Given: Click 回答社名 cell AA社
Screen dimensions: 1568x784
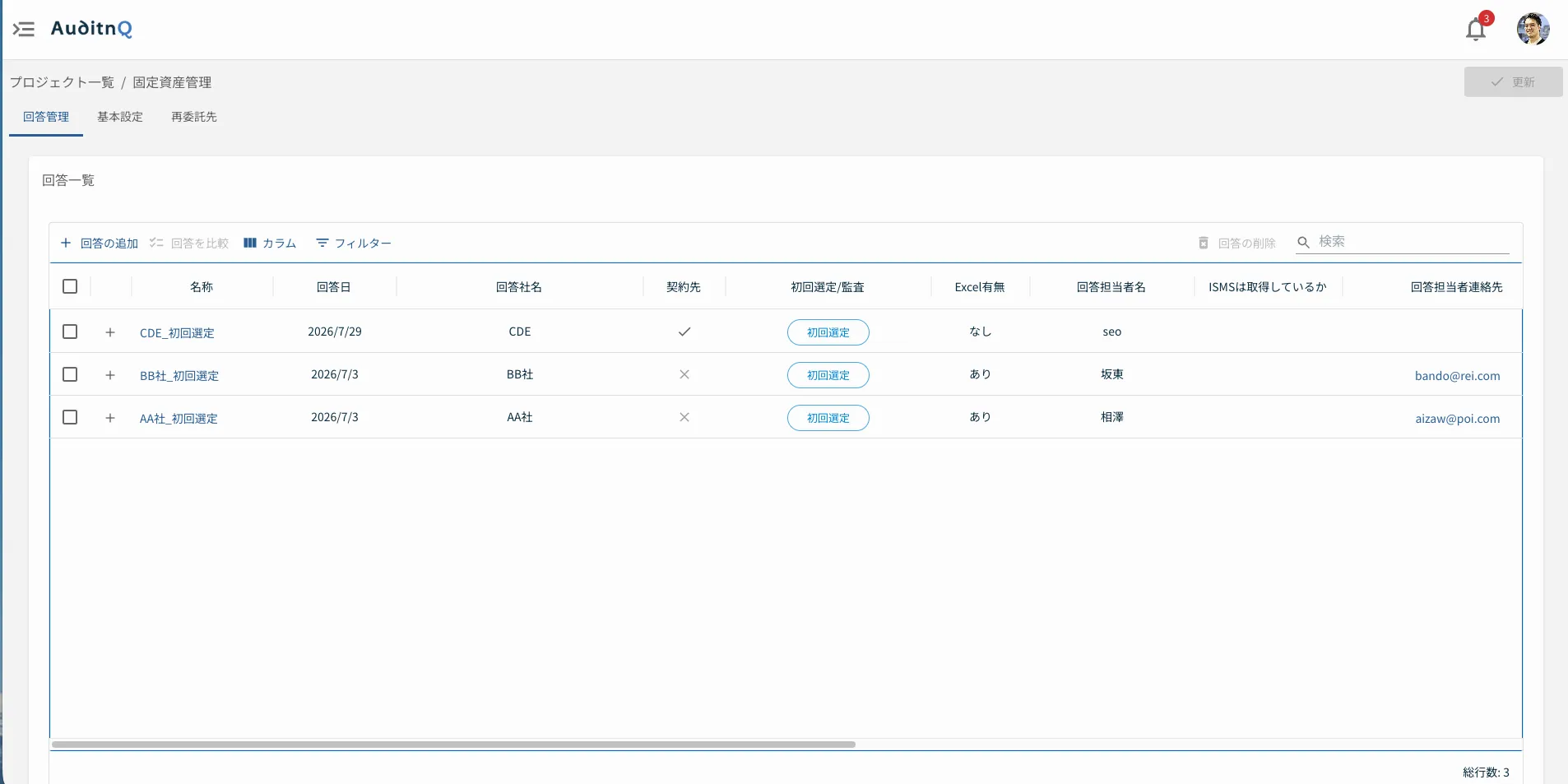Looking at the screenshot, I should (520, 417).
